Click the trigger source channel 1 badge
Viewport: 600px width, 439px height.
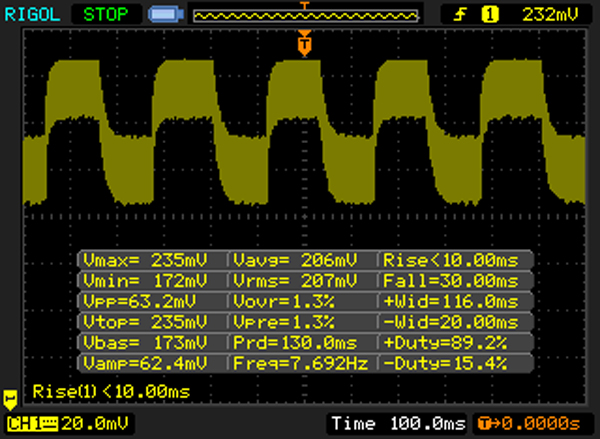tap(490, 15)
